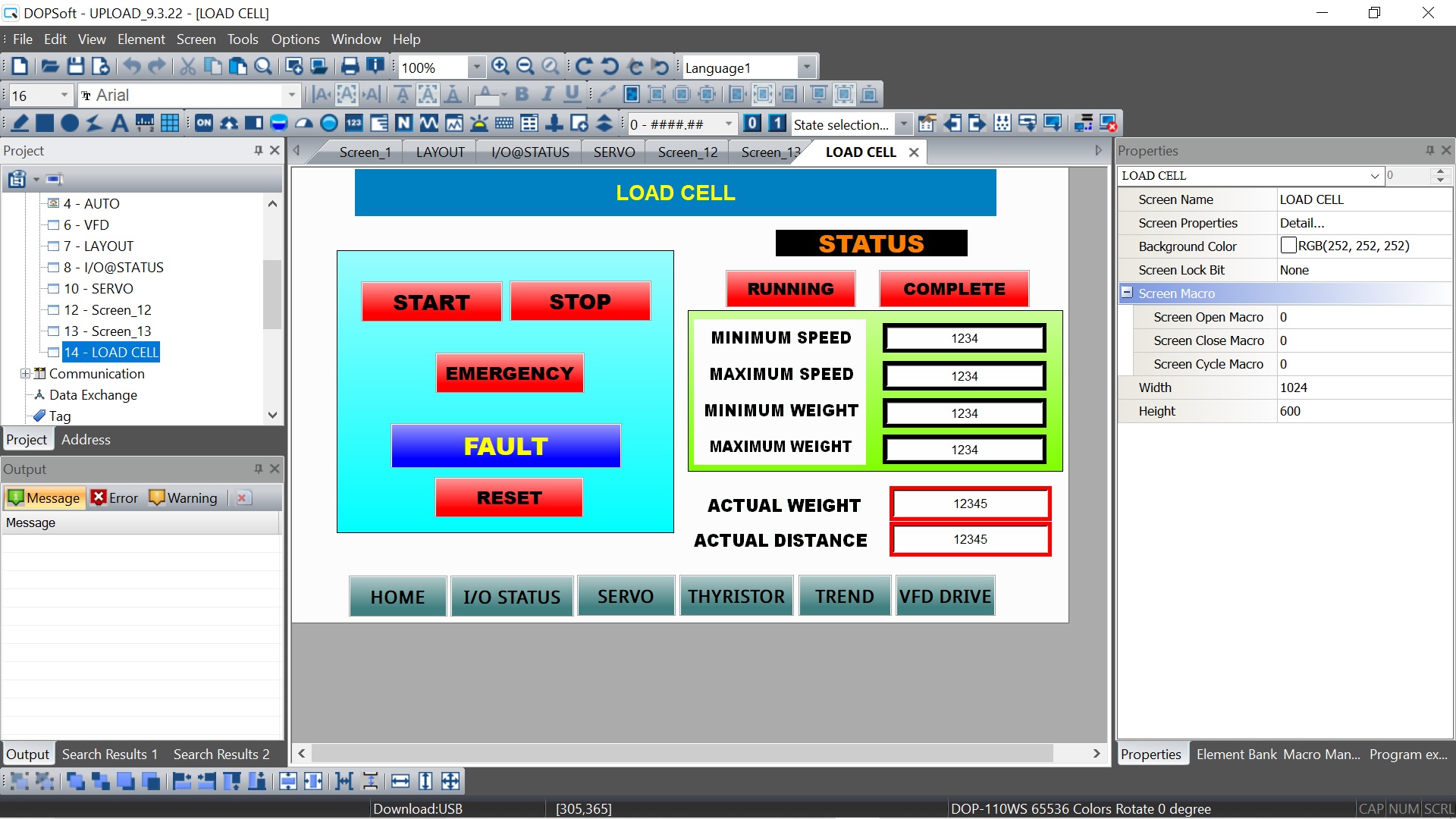Viewport: 1456px width, 819px height.
Task: Expand the Communication tree node
Action: 25,374
